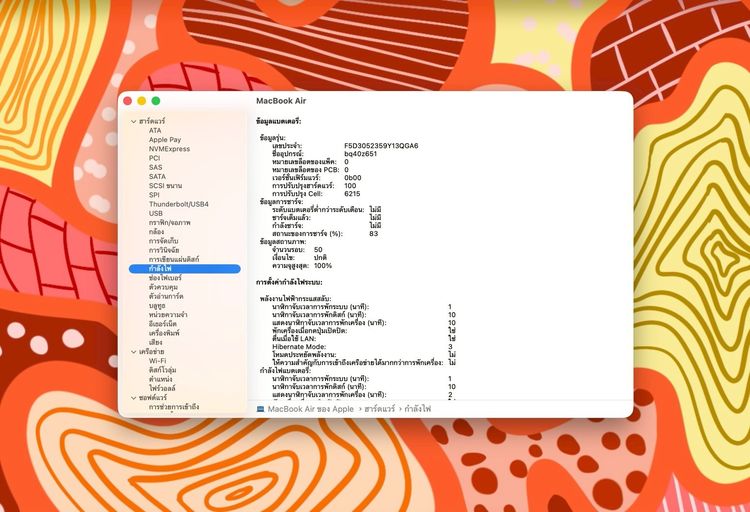
Task: Click the Hibernate Mode label
Action: tap(299, 347)
